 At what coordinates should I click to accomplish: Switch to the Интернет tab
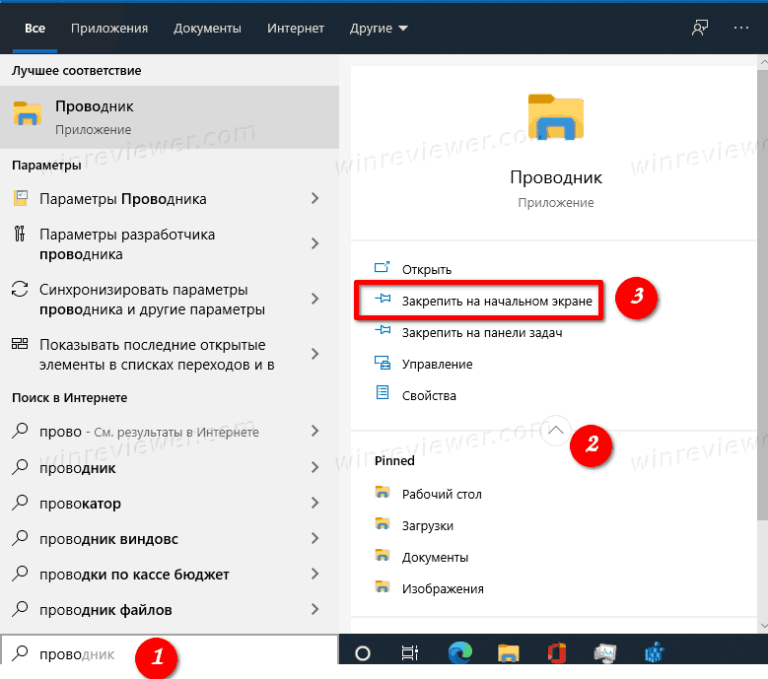click(295, 28)
